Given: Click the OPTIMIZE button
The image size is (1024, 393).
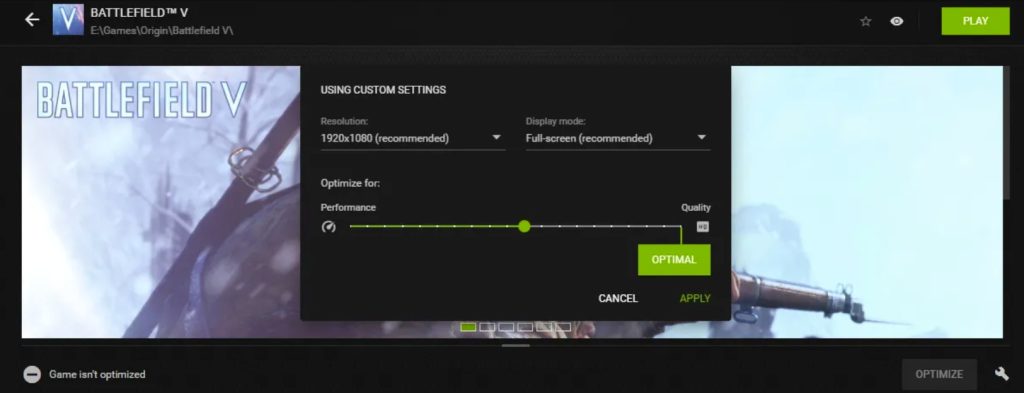Looking at the screenshot, I should (939, 374).
